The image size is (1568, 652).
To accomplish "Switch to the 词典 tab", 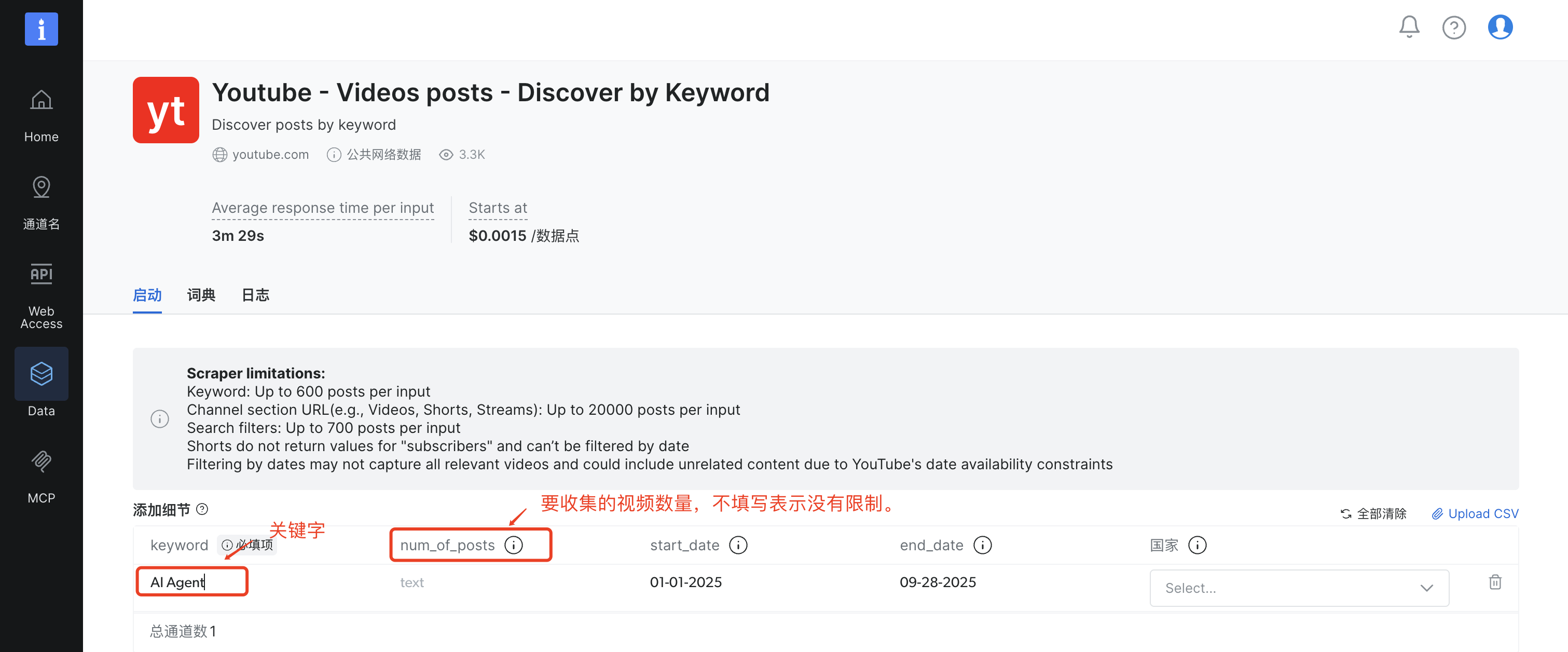I will click(x=201, y=295).
